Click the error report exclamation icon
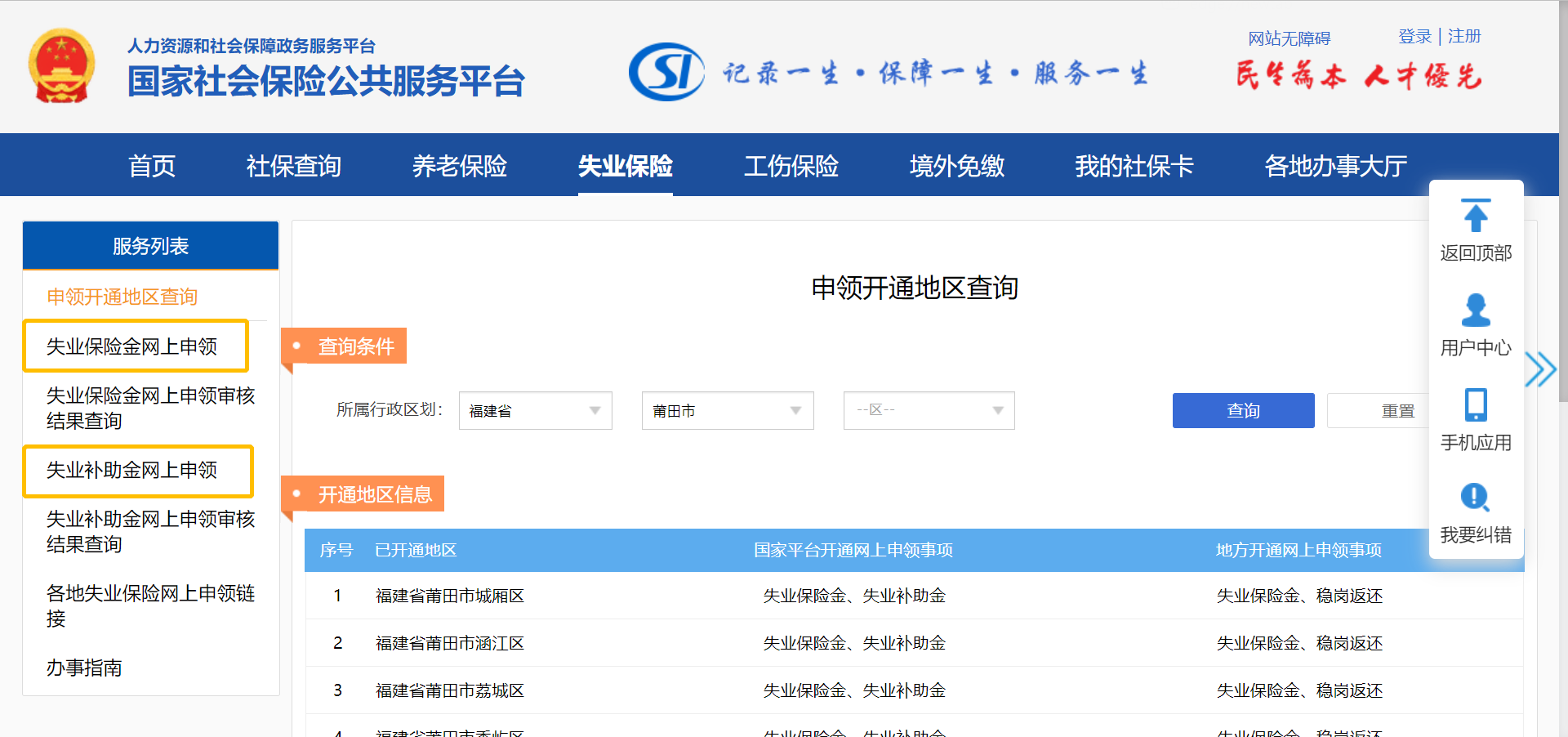 pyautogui.click(x=1475, y=498)
